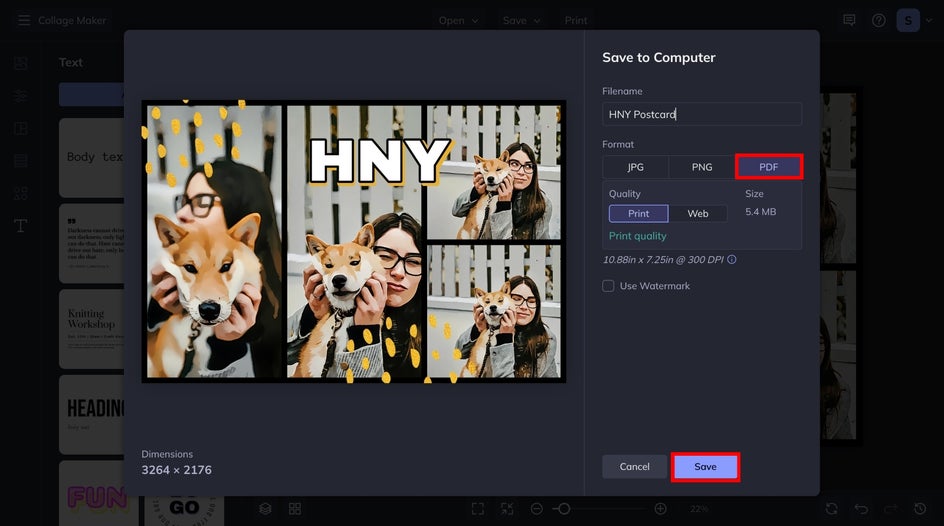Choose PNG format
This screenshot has height=526, width=944.
[701, 167]
